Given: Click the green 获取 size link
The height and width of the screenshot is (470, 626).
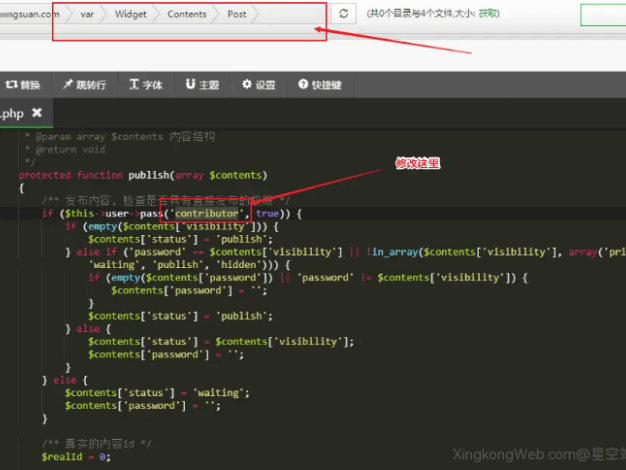Looking at the screenshot, I should 488,14.
